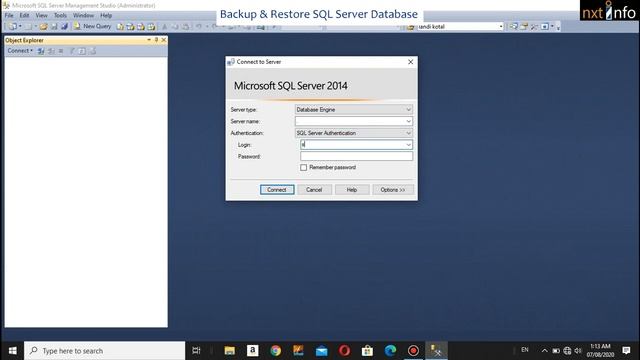Image resolution: width=640 pixels, height=360 pixels.
Task: Click the Object Explorer icon in right toolbar
Action: 524,27
